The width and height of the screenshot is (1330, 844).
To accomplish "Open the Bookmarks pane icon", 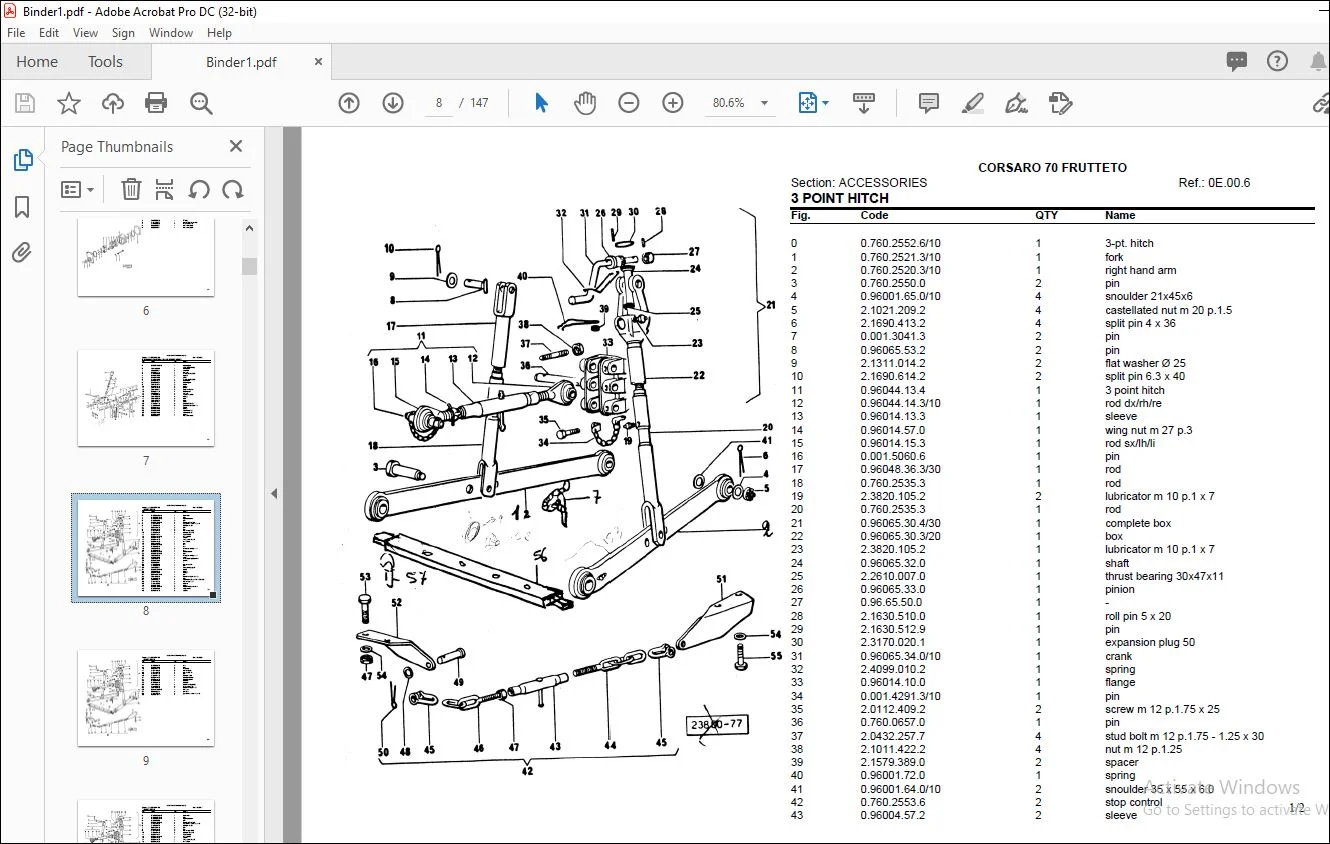I will (22, 207).
